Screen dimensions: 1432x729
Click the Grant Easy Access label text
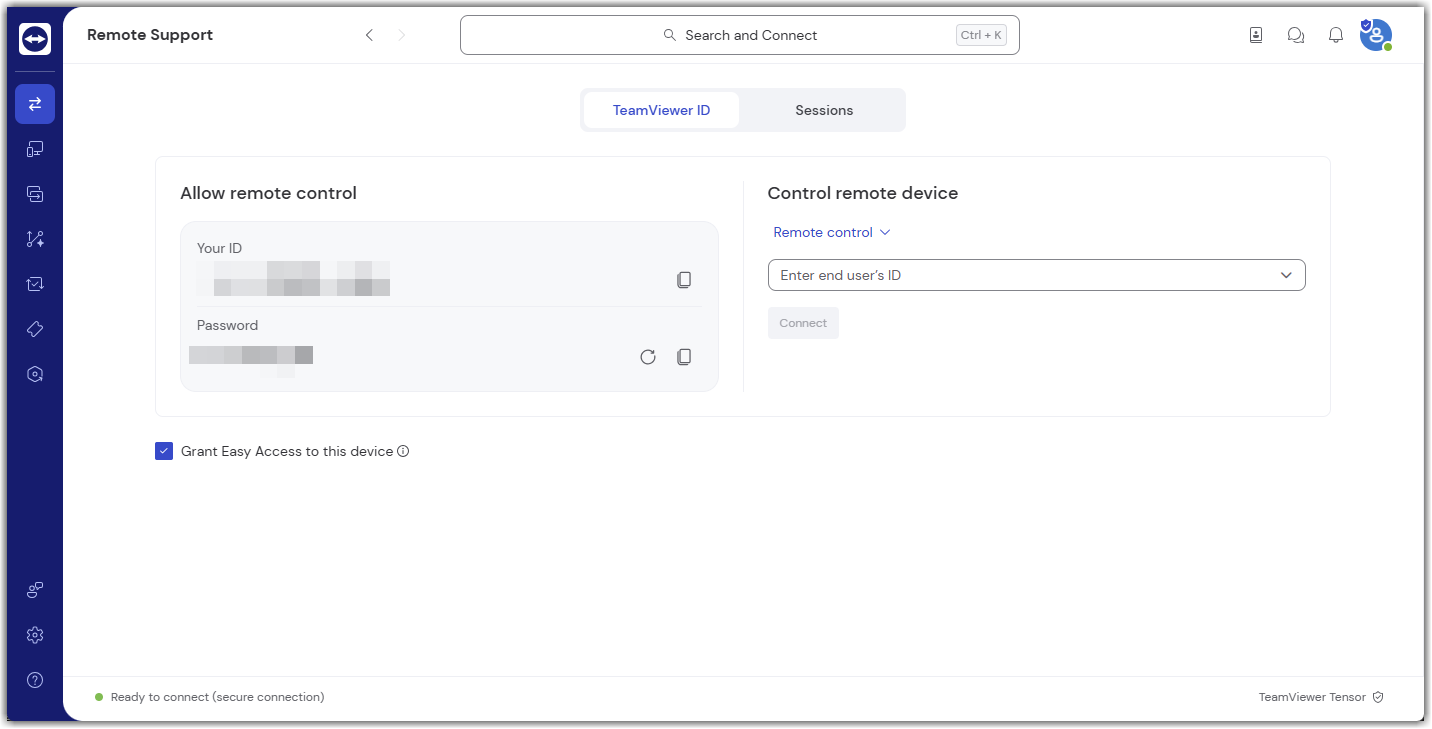click(x=287, y=451)
